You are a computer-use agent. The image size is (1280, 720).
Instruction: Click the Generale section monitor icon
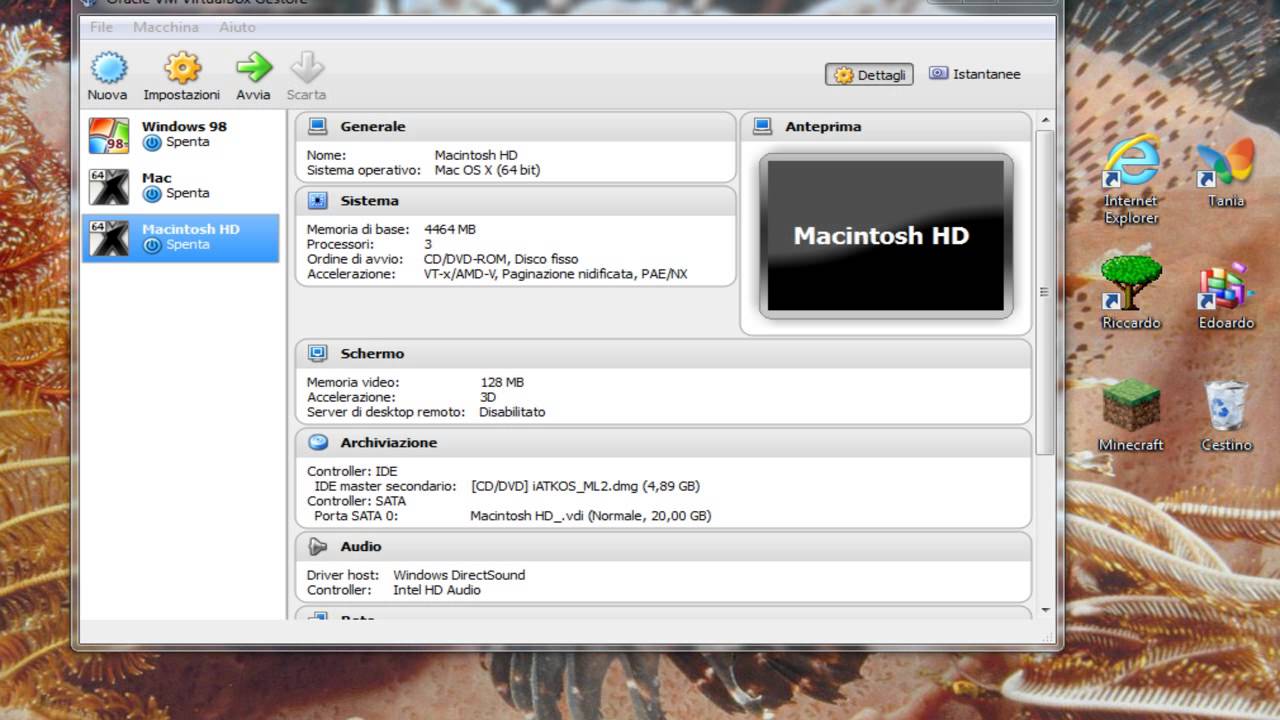pyautogui.click(x=318, y=126)
